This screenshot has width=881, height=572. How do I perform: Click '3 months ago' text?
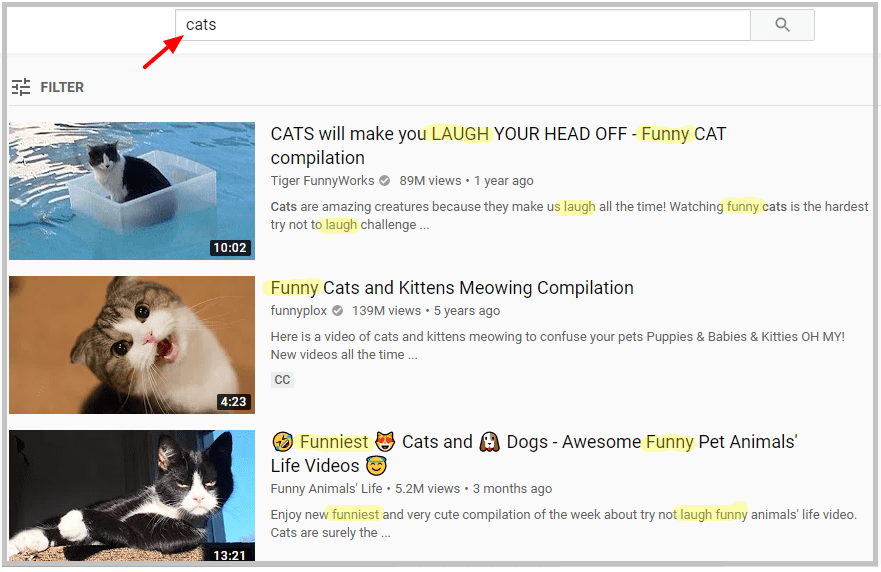tap(512, 488)
